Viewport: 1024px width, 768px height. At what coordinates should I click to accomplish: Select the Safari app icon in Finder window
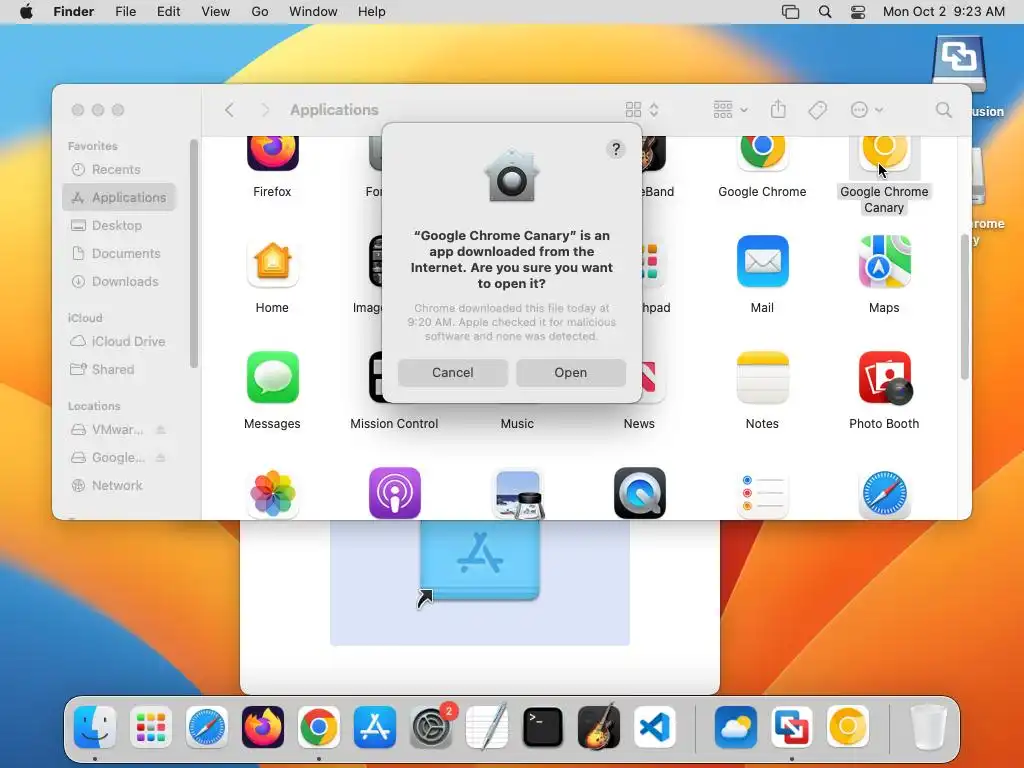coord(884,494)
